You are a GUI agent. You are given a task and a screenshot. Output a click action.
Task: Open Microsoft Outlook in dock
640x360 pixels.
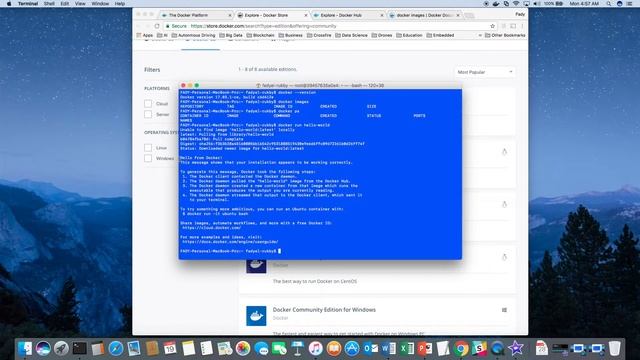[370, 348]
